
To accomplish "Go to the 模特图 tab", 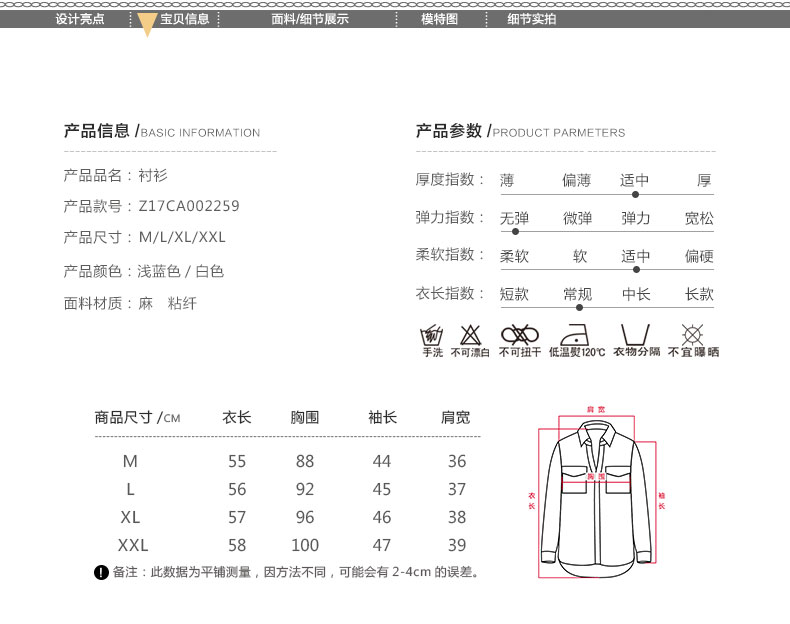I will pyautogui.click(x=439, y=19).
